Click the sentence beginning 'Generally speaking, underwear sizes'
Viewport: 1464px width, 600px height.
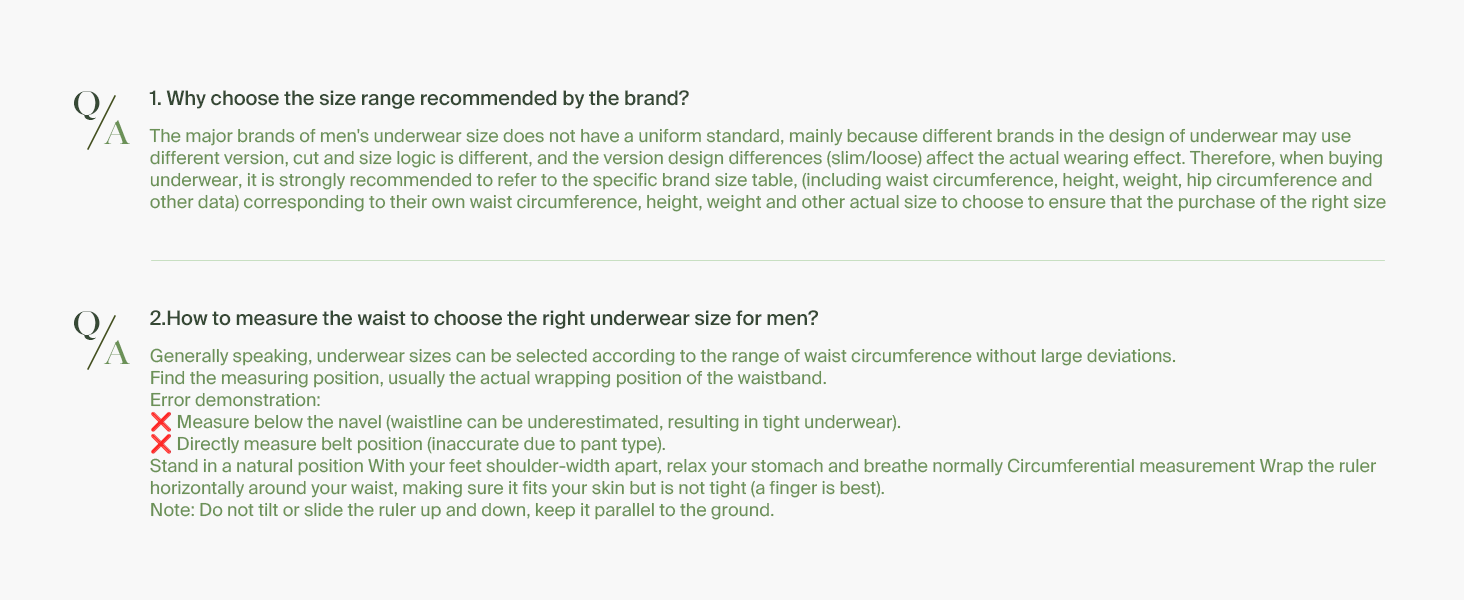(663, 356)
